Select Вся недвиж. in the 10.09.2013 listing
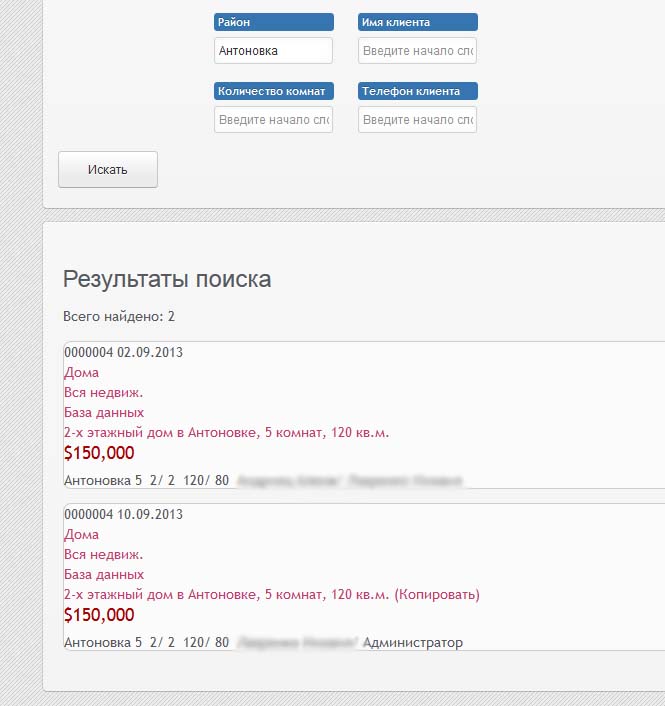665x706 pixels. point(103,555)
